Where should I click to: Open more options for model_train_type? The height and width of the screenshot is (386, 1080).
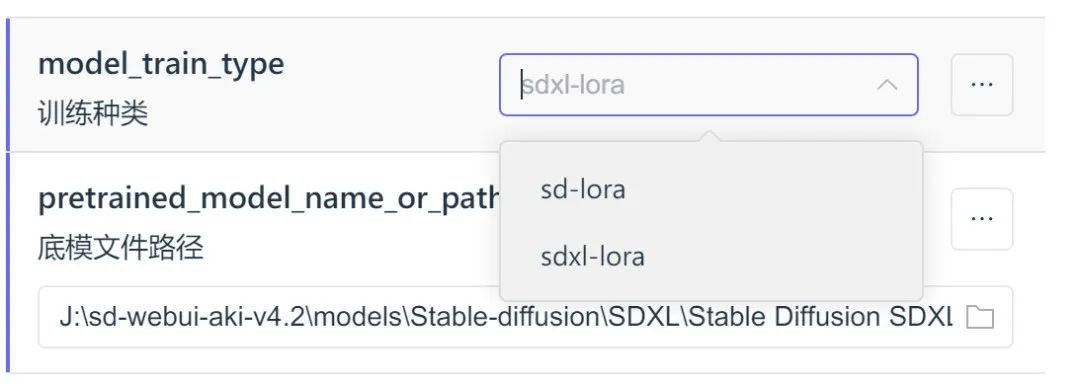point(982,85)
